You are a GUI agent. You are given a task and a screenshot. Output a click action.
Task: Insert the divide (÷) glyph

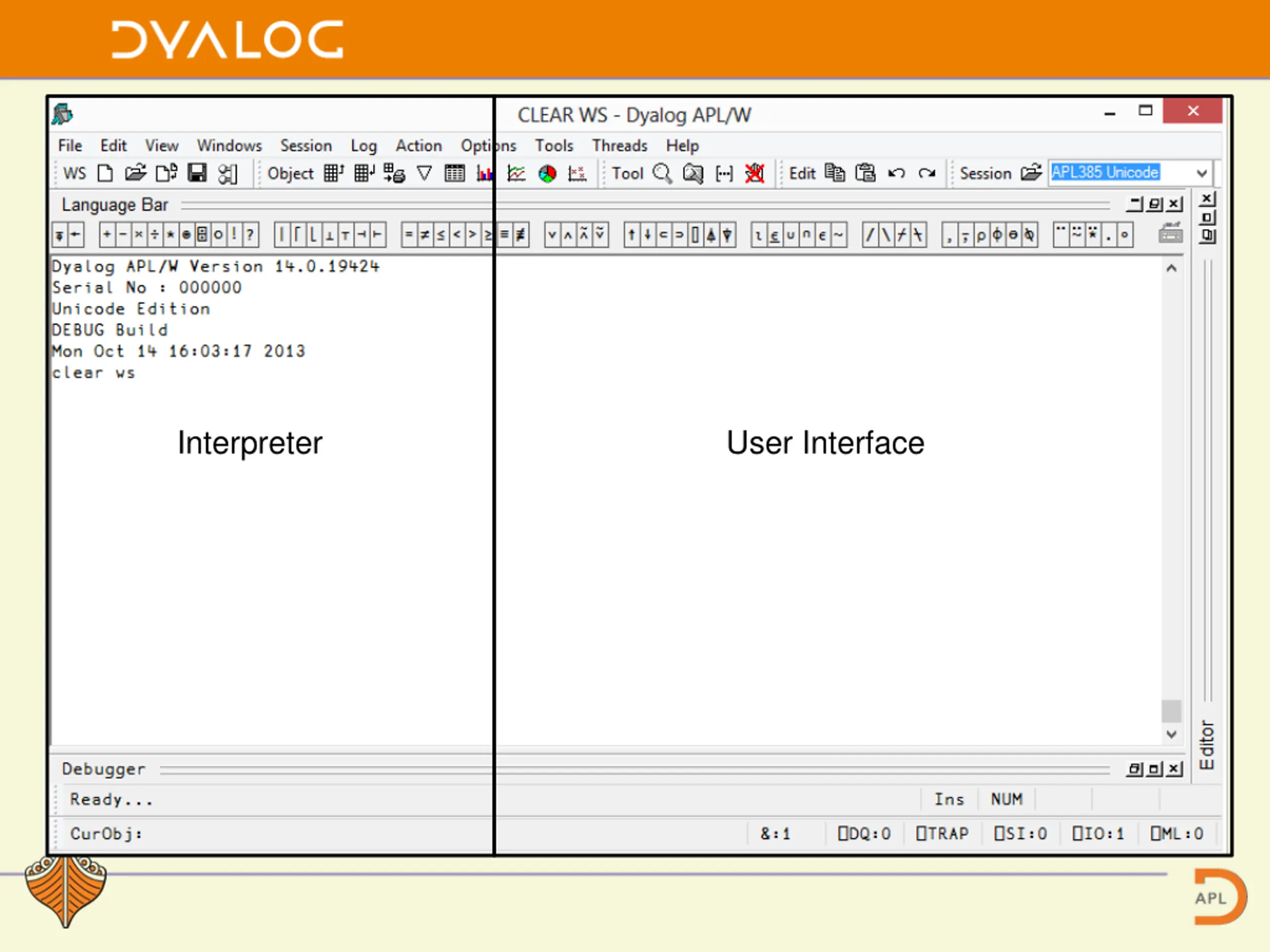point(154,235)
